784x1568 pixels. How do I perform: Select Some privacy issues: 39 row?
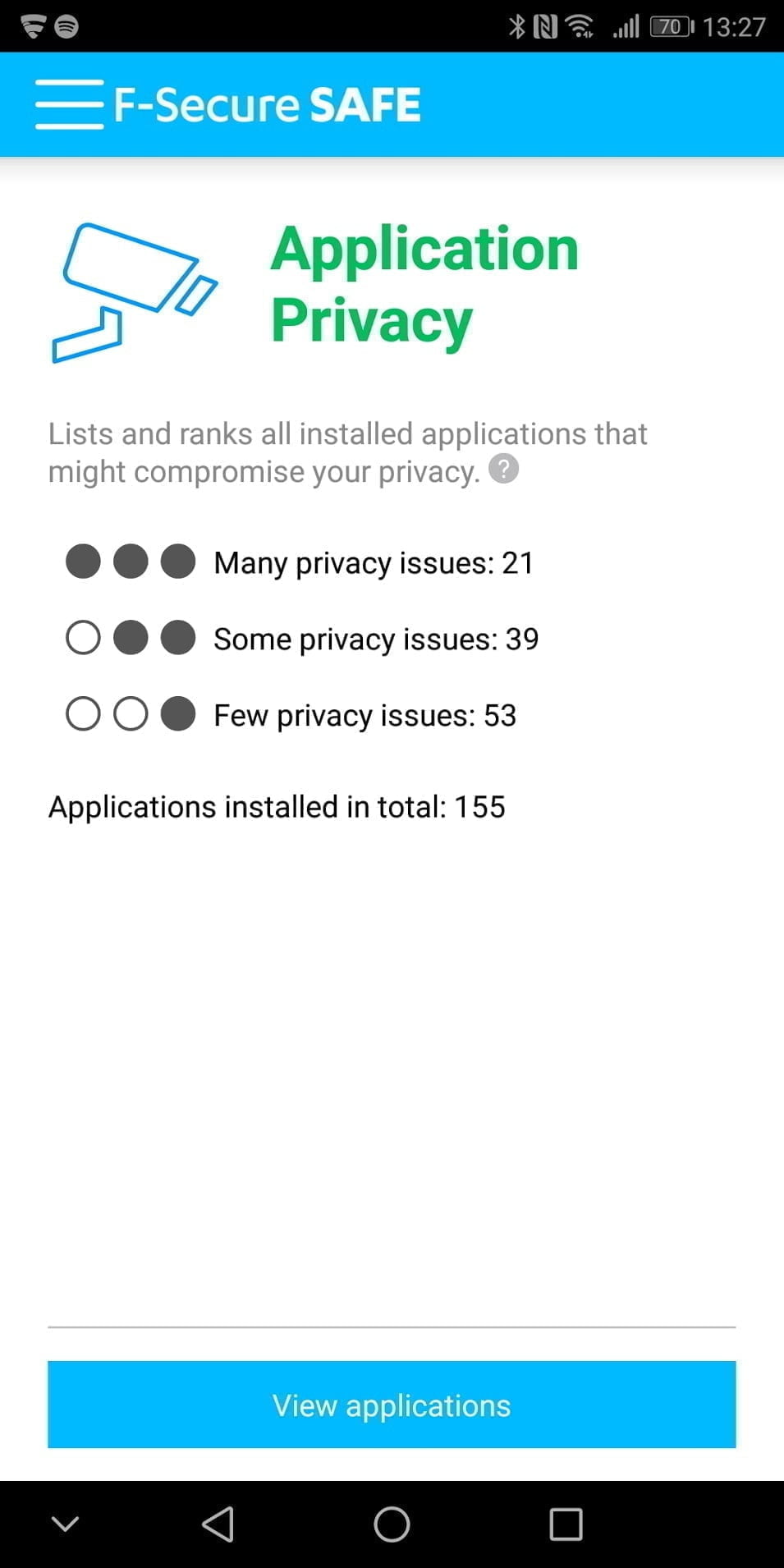coord(376,639)
